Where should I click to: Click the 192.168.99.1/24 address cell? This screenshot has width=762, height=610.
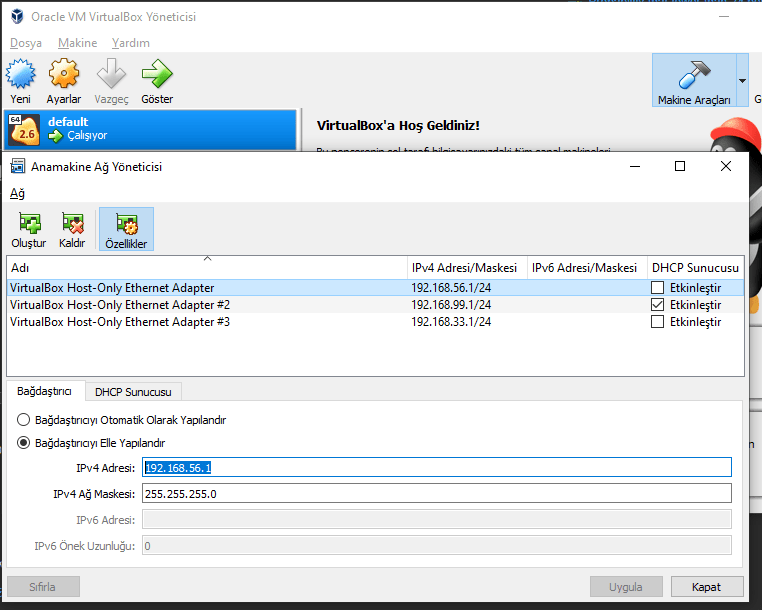tap(451, 305)
